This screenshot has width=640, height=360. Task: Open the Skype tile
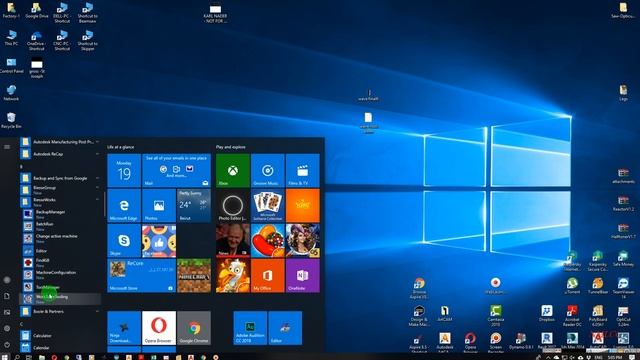pyautogui.click(x=124, y=240)
